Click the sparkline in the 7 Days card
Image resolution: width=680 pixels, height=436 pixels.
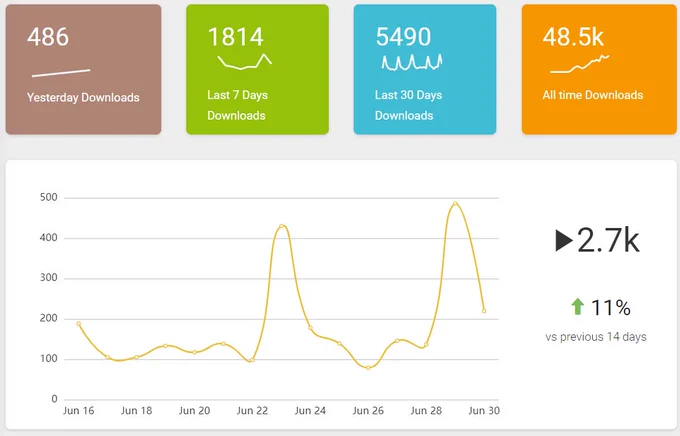click(x=245, y=62)
